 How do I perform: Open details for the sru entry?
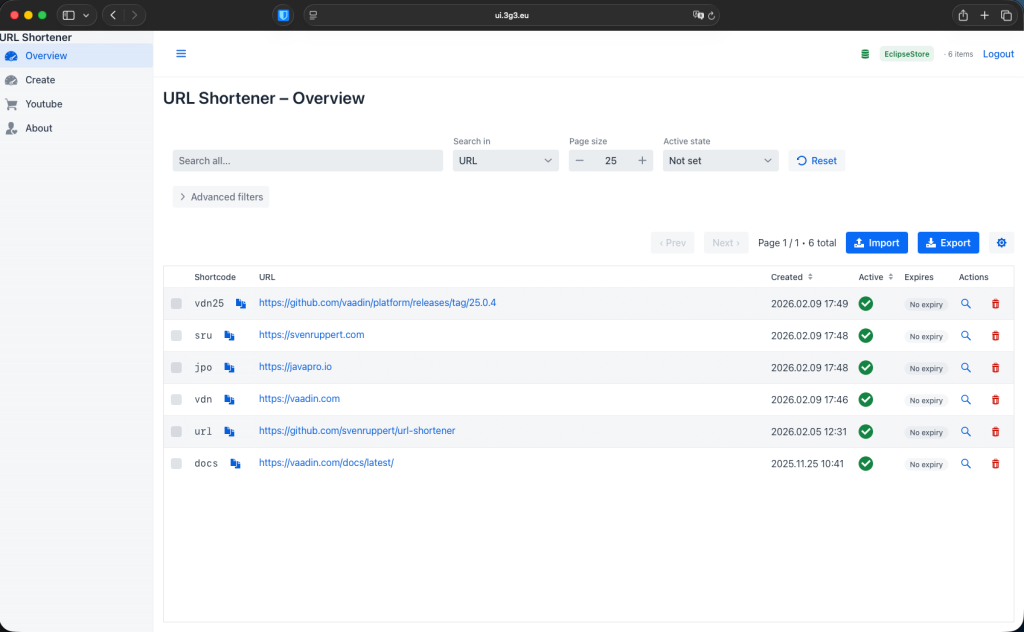point(964,335)
